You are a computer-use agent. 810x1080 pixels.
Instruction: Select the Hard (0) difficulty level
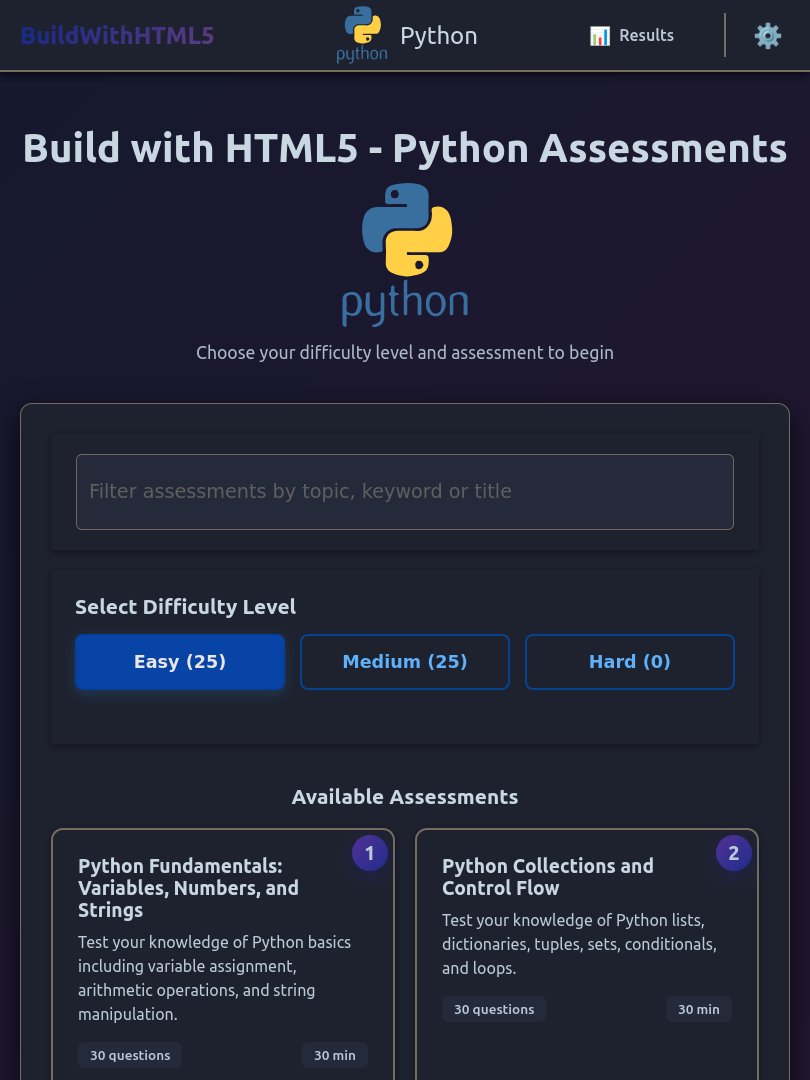tap(630, 661)
